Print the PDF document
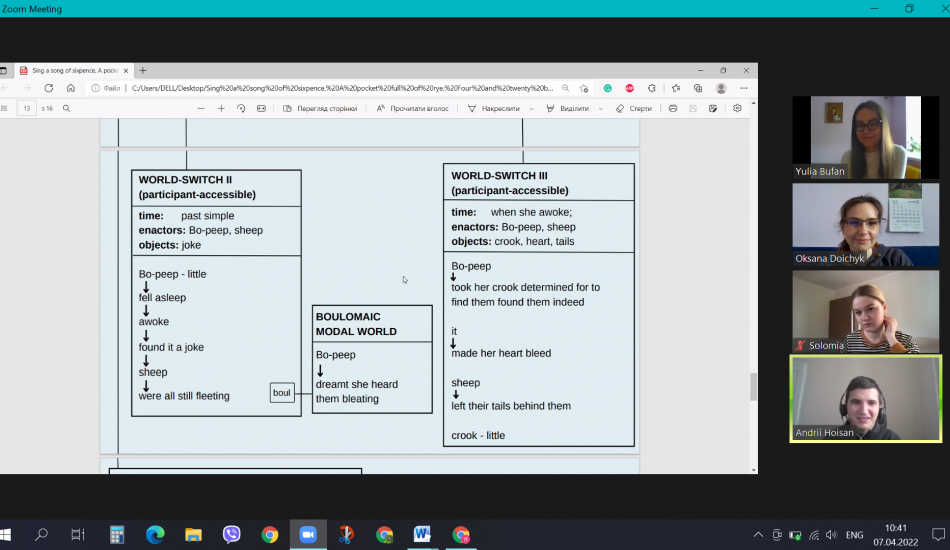Screen dimensions: 950x550 [673, 108]
